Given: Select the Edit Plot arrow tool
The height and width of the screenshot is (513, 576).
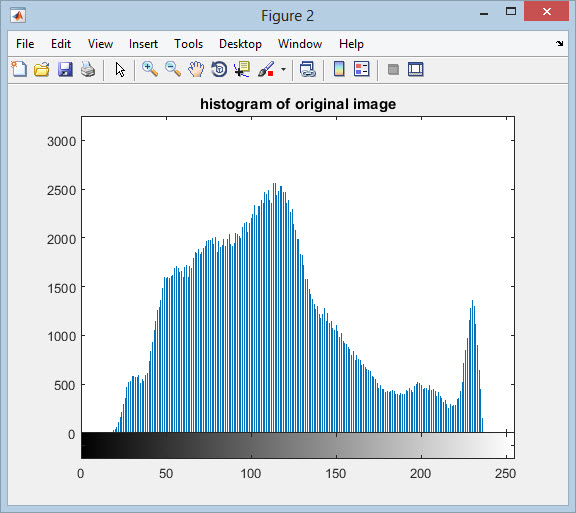Looking at the screenshot, I should [120, 69].
